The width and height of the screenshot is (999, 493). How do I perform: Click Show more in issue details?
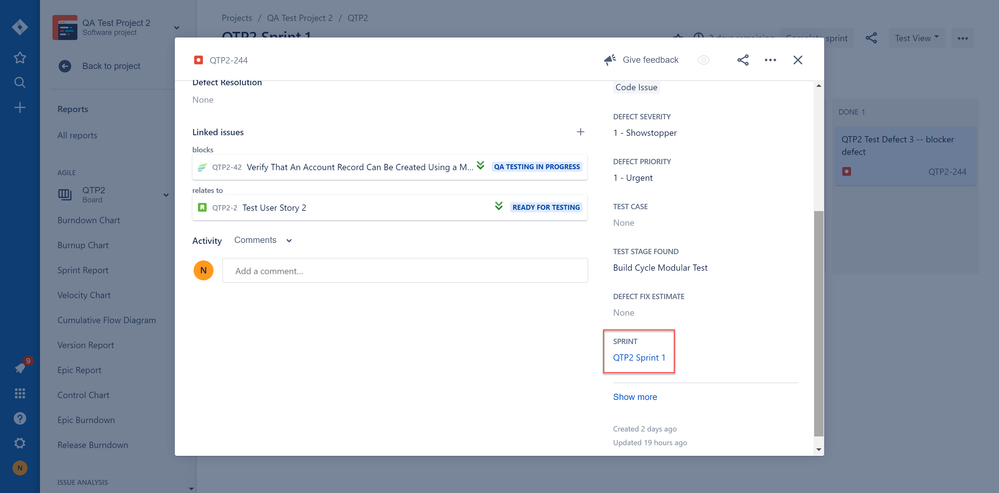pyautogui.click(x=635, y=397)
